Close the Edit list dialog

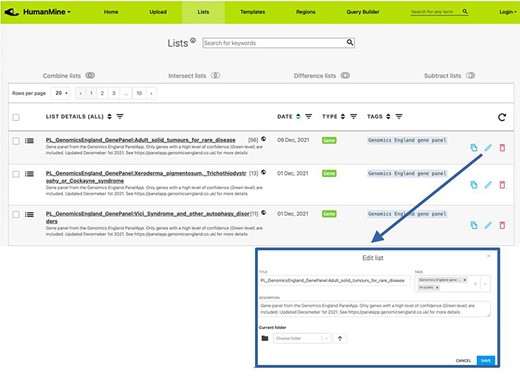click(x=488, y=256)
